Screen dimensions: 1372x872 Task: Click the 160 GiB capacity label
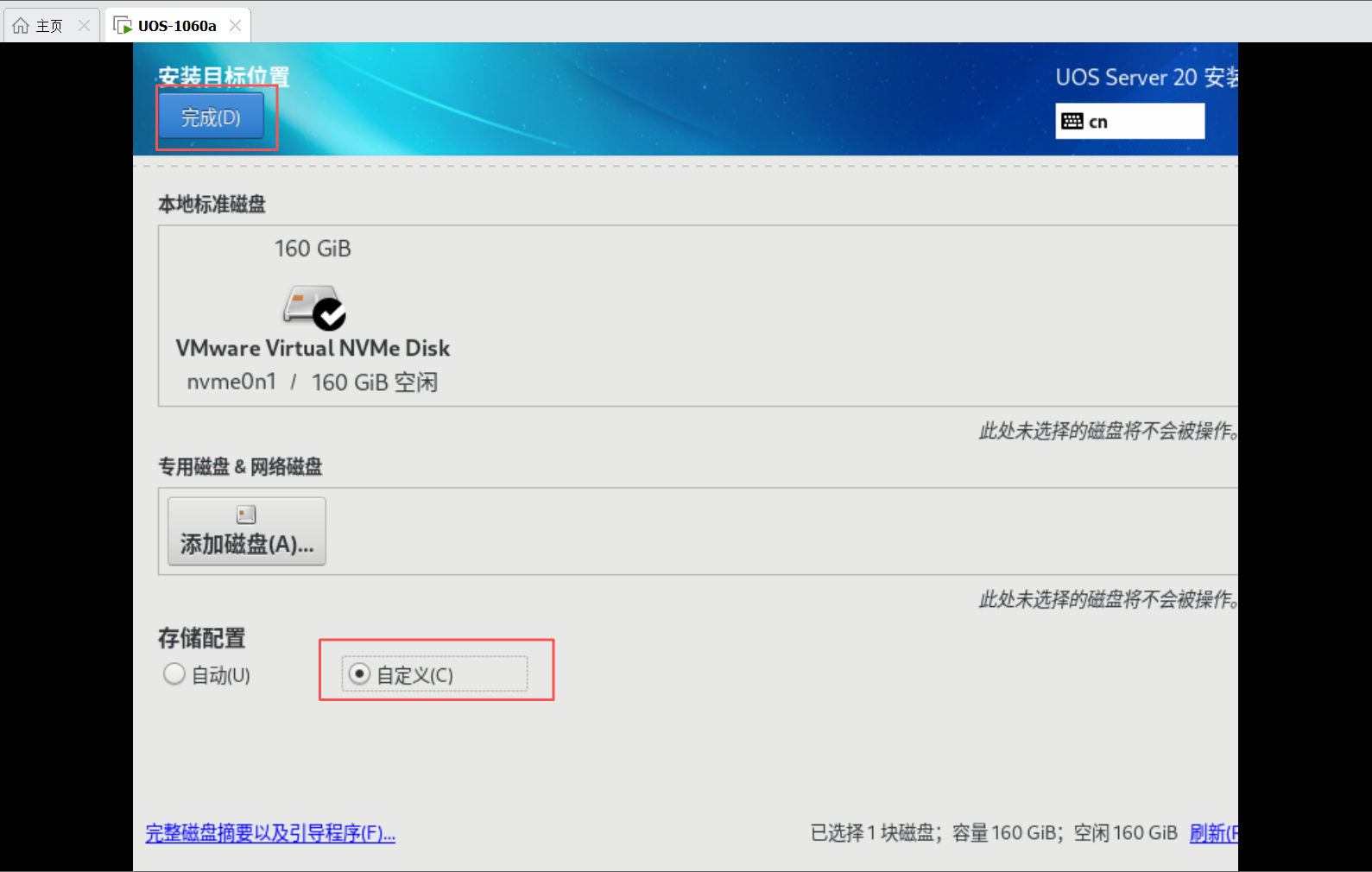tap(313, 249)
